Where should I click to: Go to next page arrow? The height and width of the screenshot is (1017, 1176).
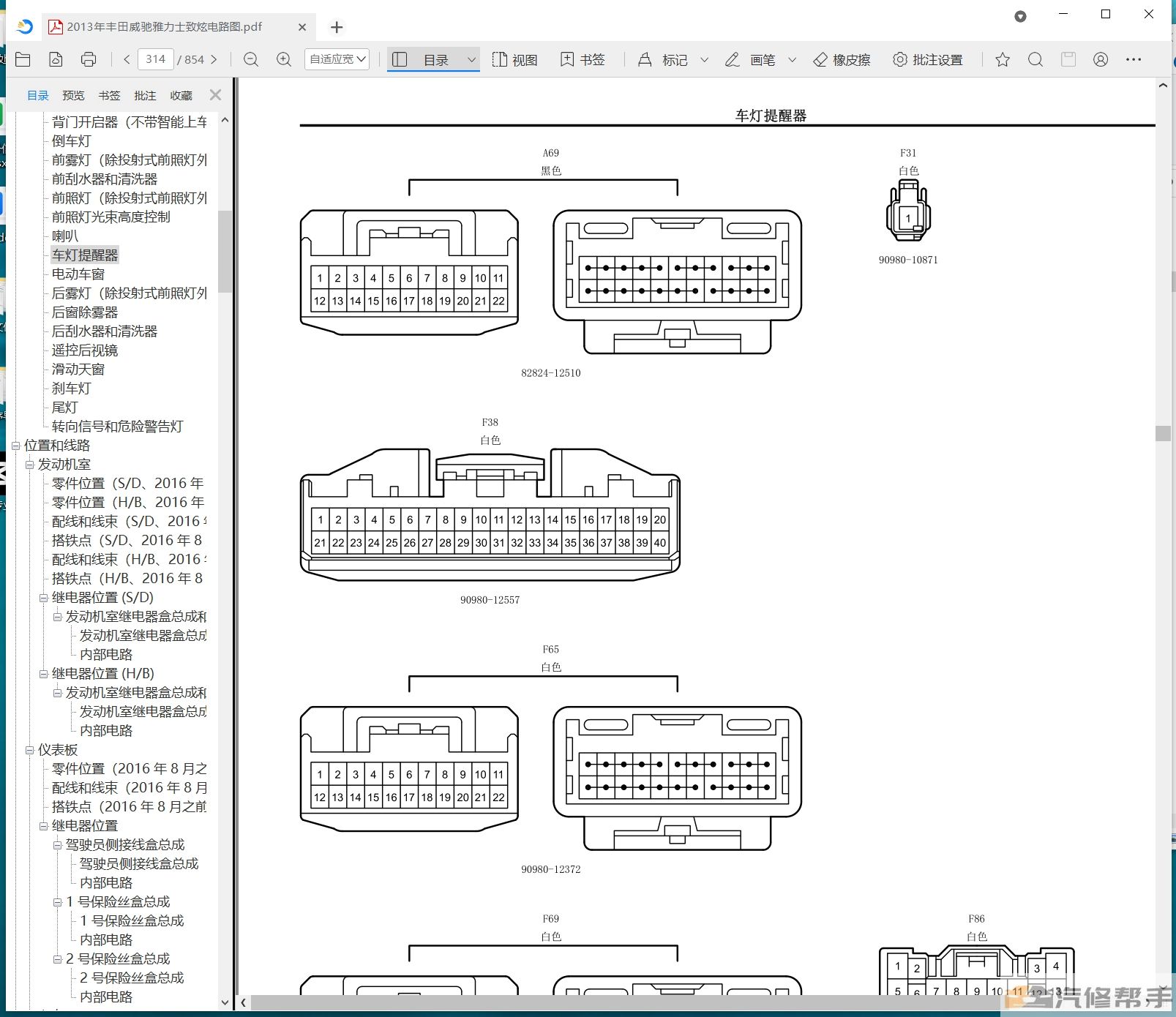[x=214, y=59]
